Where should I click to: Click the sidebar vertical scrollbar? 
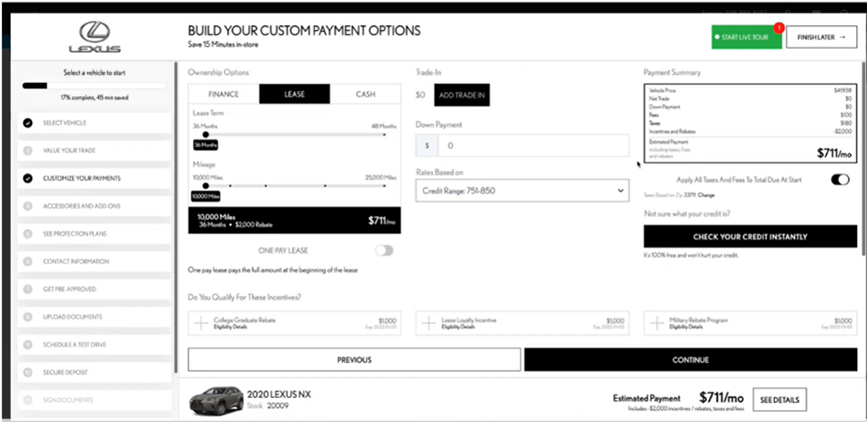click(176, 216)
